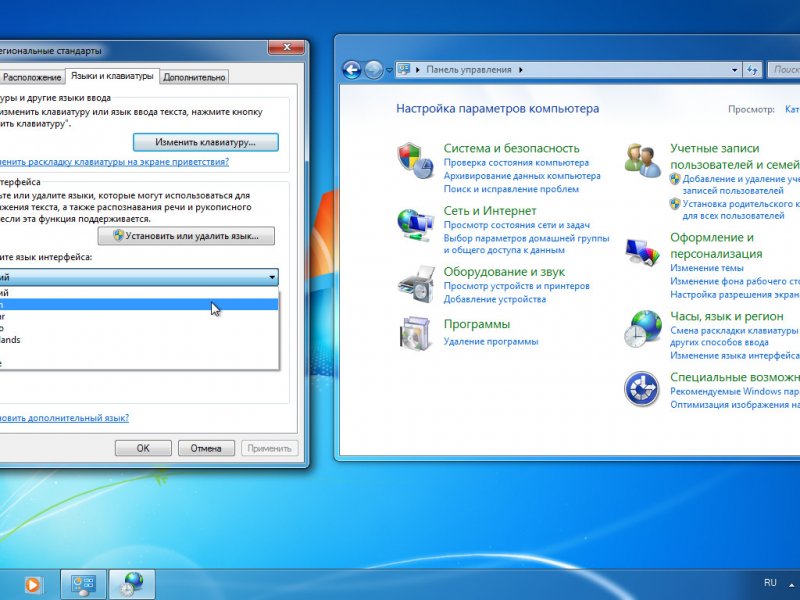Refresh the Control Panel address bar
The height and width of the screenshot is (600, 800).
753,70
